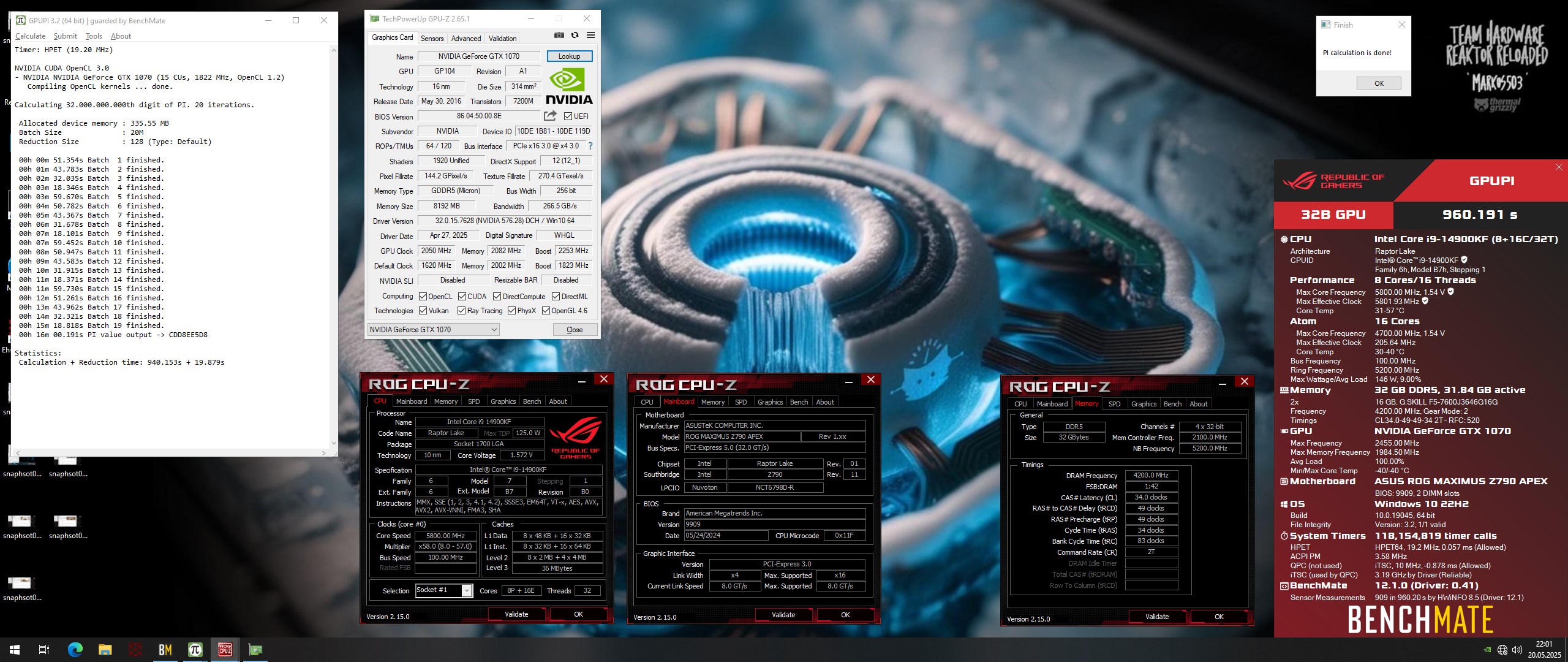Open Bench tab in first CPU-Z window
This screenshot has height=662, width=1568.
click(x=532, y=401)
